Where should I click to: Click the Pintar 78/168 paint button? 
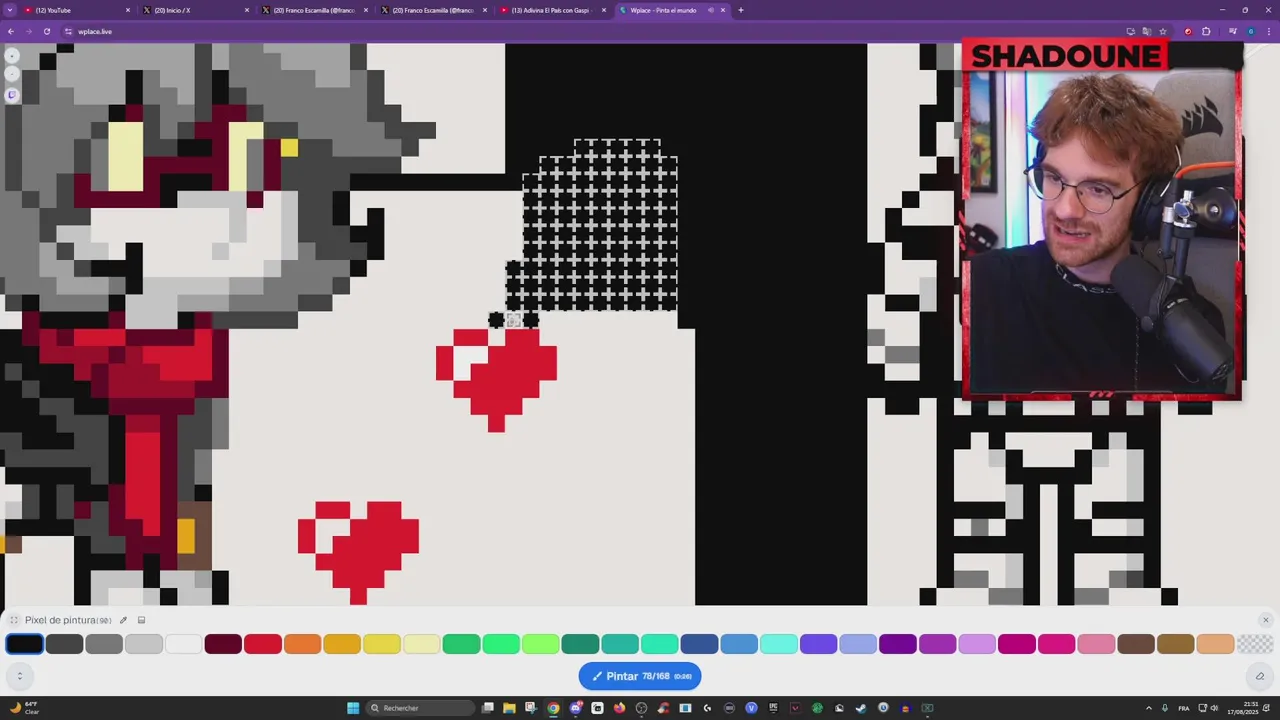(640, 676)
